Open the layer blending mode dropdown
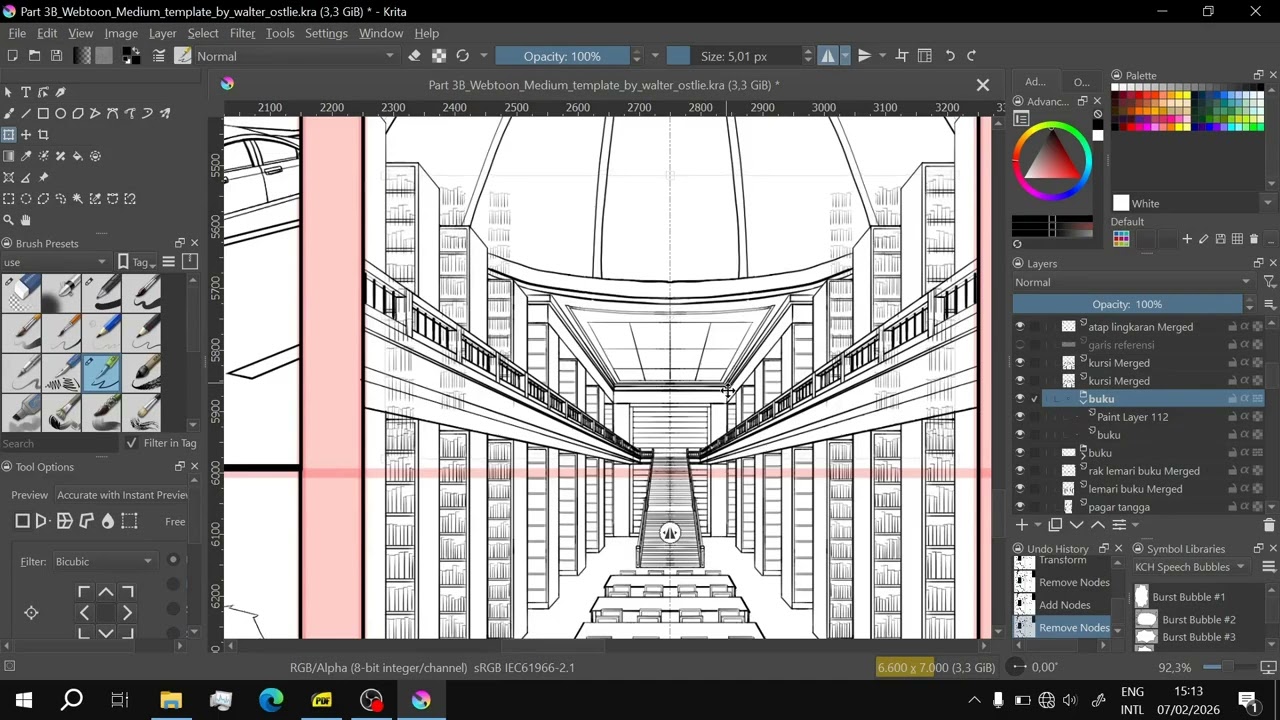This screenshot has width=1280, height=720. (x=1134, y=282)
